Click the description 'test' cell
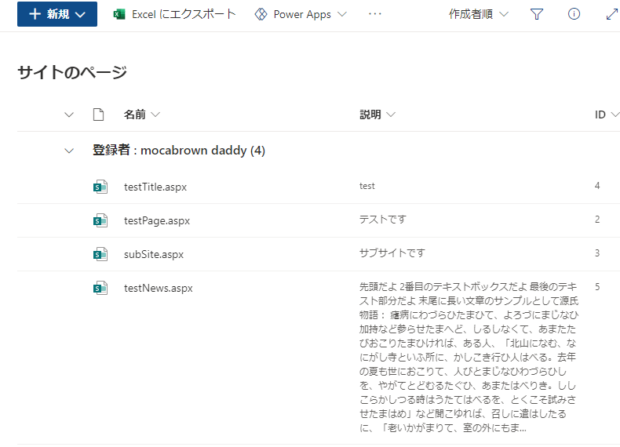620x447 pixels. 367,186
